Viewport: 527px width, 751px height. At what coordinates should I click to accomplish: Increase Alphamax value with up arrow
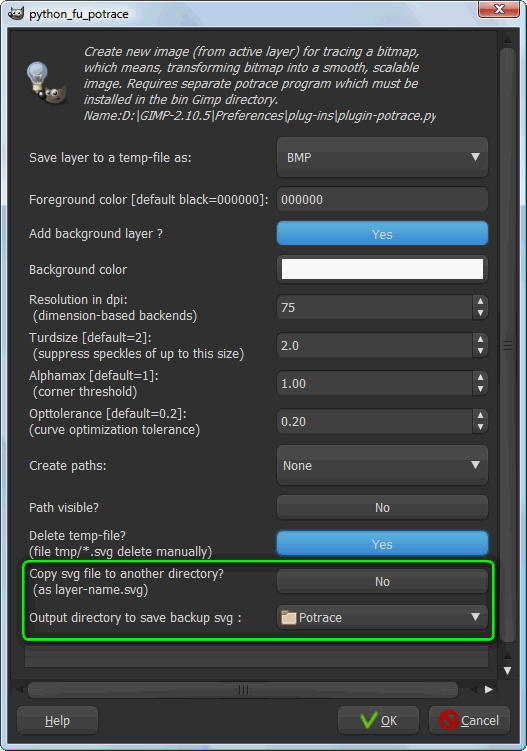[480, 377]
